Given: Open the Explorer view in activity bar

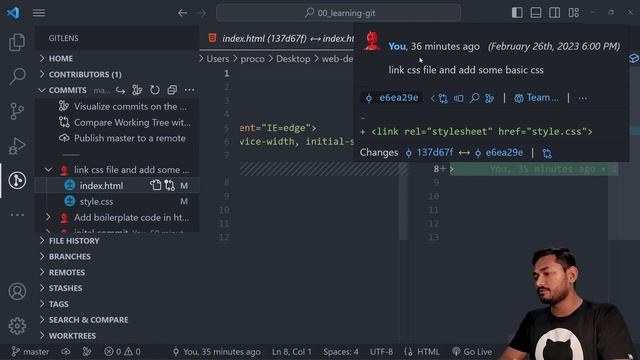Looking at the screenshot, I should 17,42.
